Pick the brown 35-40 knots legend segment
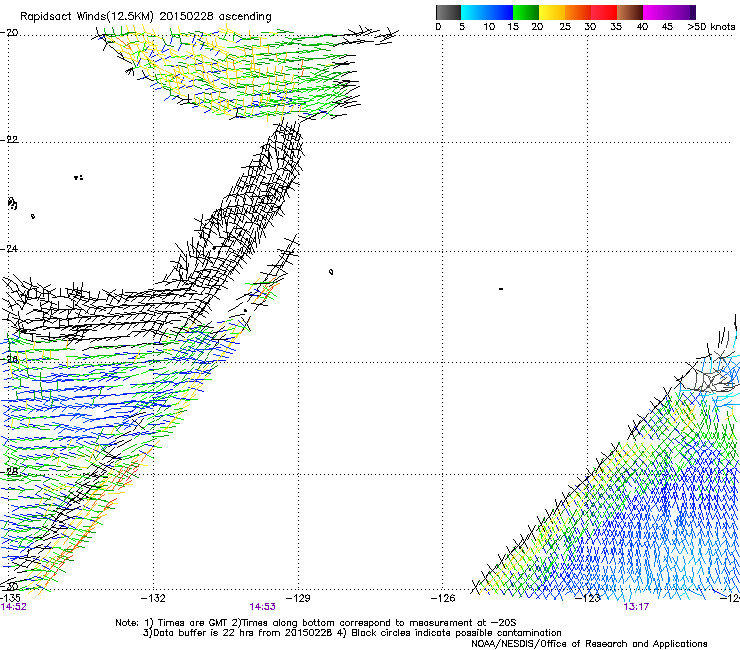740x650 pixels. point(630,12)
